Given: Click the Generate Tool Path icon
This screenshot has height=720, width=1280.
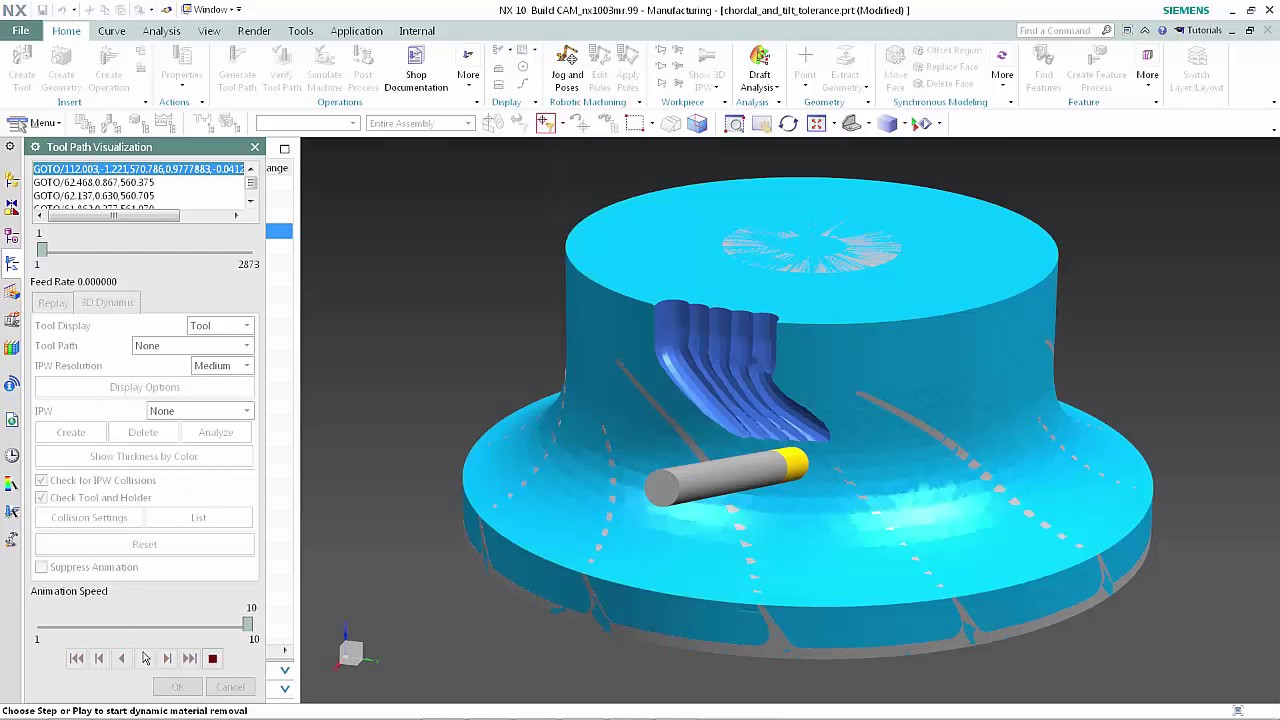Looking at the screenshot, I should coord(237,69).
